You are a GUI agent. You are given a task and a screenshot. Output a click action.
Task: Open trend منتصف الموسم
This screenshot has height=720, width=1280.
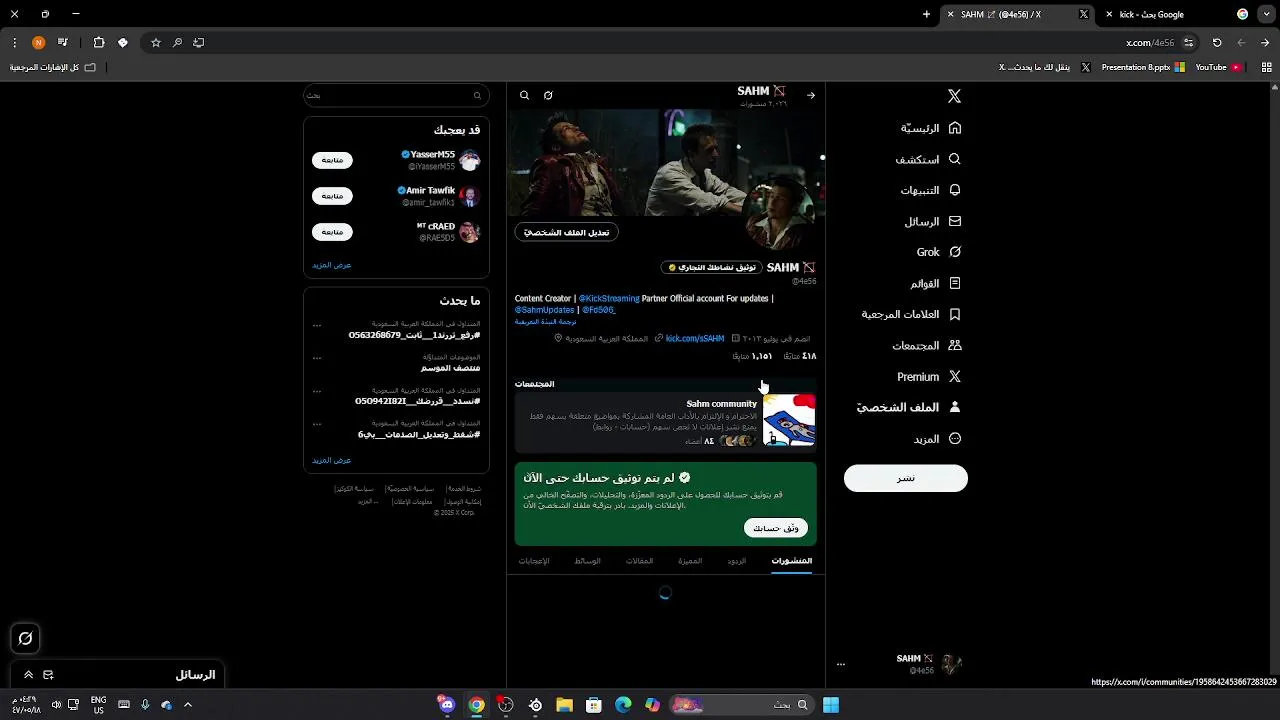pyautogui.click(x=450, y=368)
